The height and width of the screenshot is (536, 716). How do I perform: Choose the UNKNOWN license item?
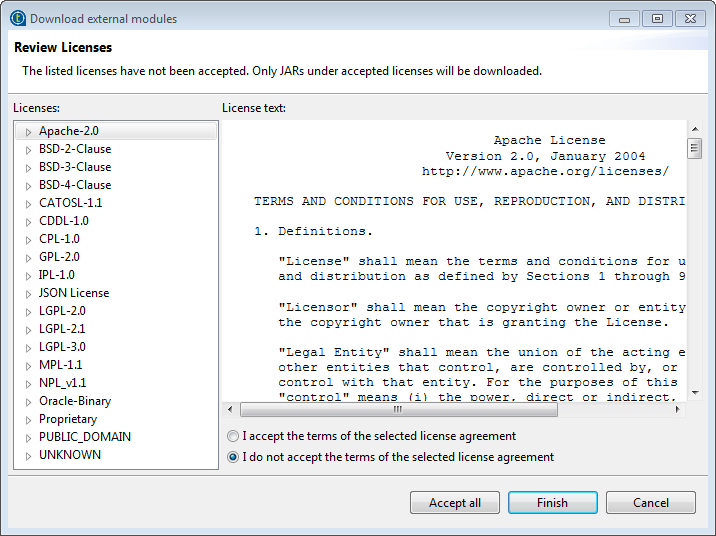[70, 455]
